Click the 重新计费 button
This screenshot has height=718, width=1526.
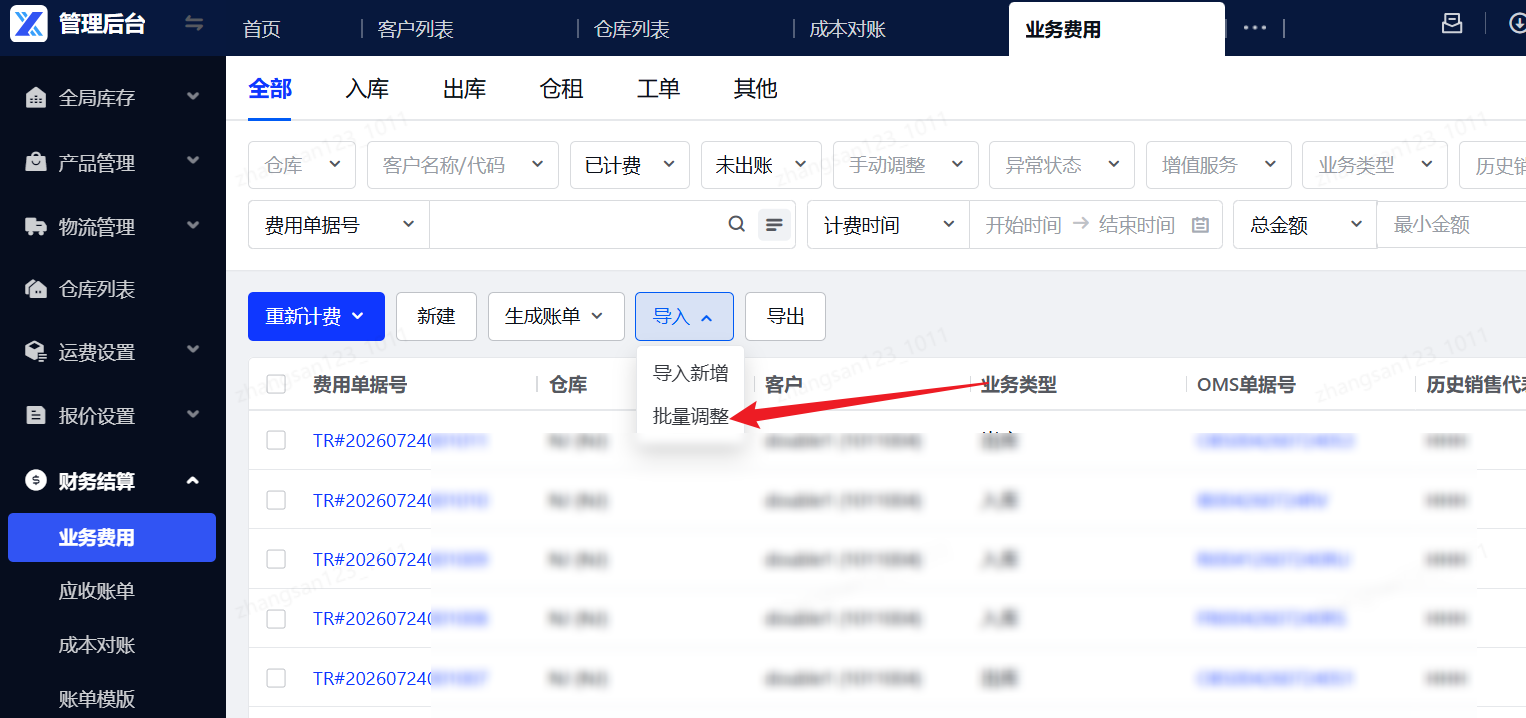tap(316, 316)
